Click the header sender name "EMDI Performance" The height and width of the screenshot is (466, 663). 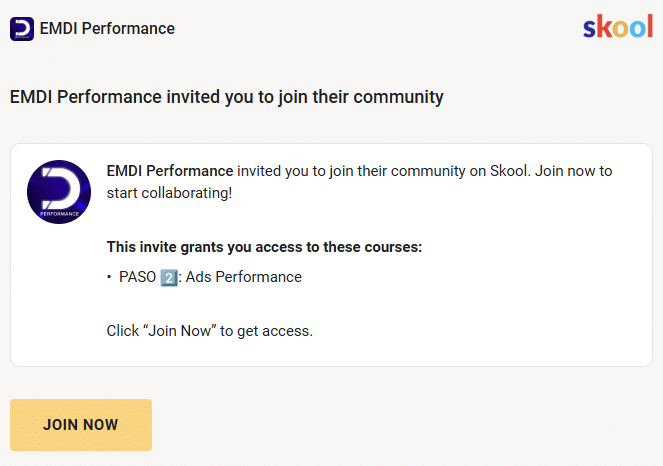tap(107, 29)
